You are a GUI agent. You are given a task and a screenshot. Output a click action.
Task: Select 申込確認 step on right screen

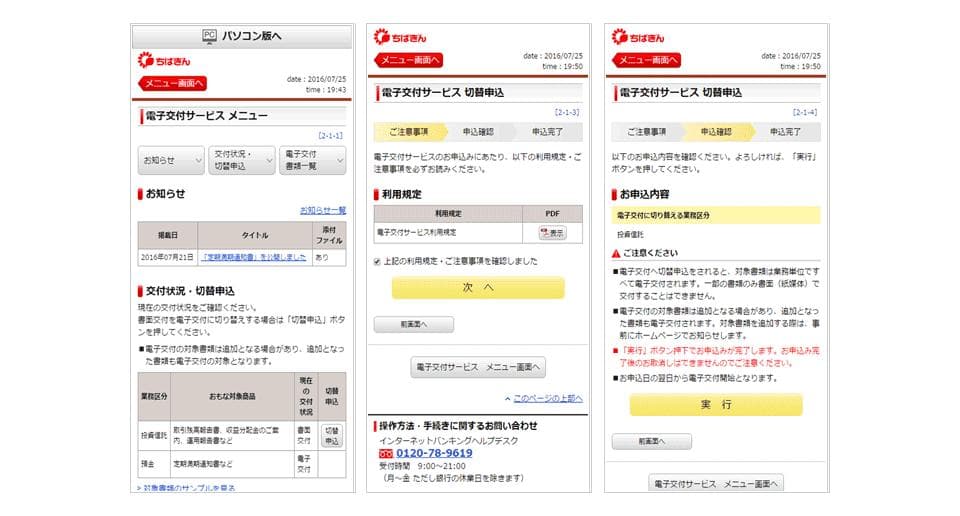[714, 131]
